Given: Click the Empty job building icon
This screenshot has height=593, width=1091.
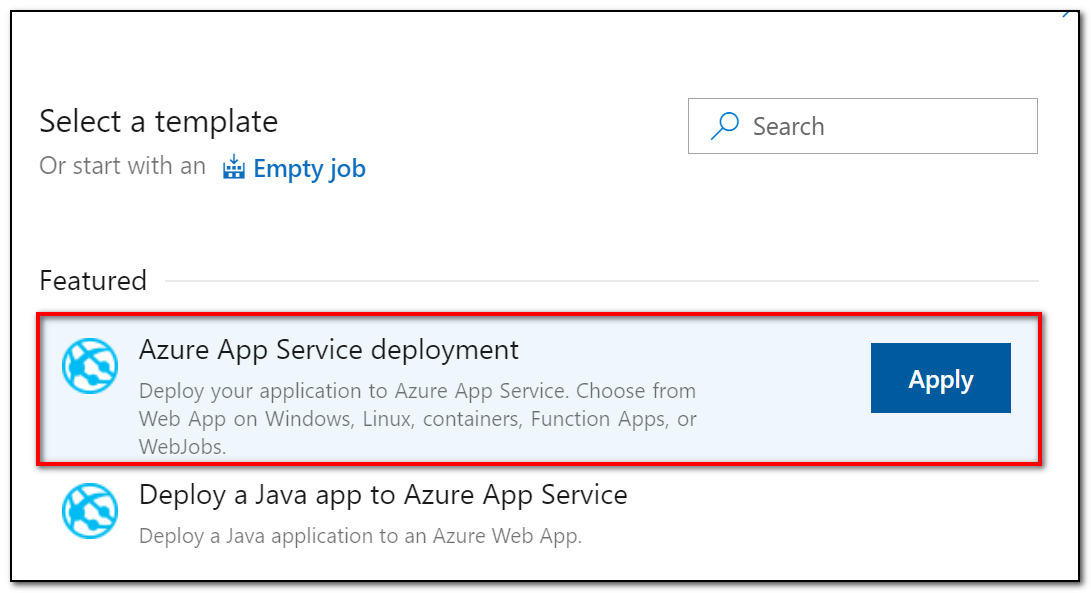Looking at the screenshot, I should 234,167.
